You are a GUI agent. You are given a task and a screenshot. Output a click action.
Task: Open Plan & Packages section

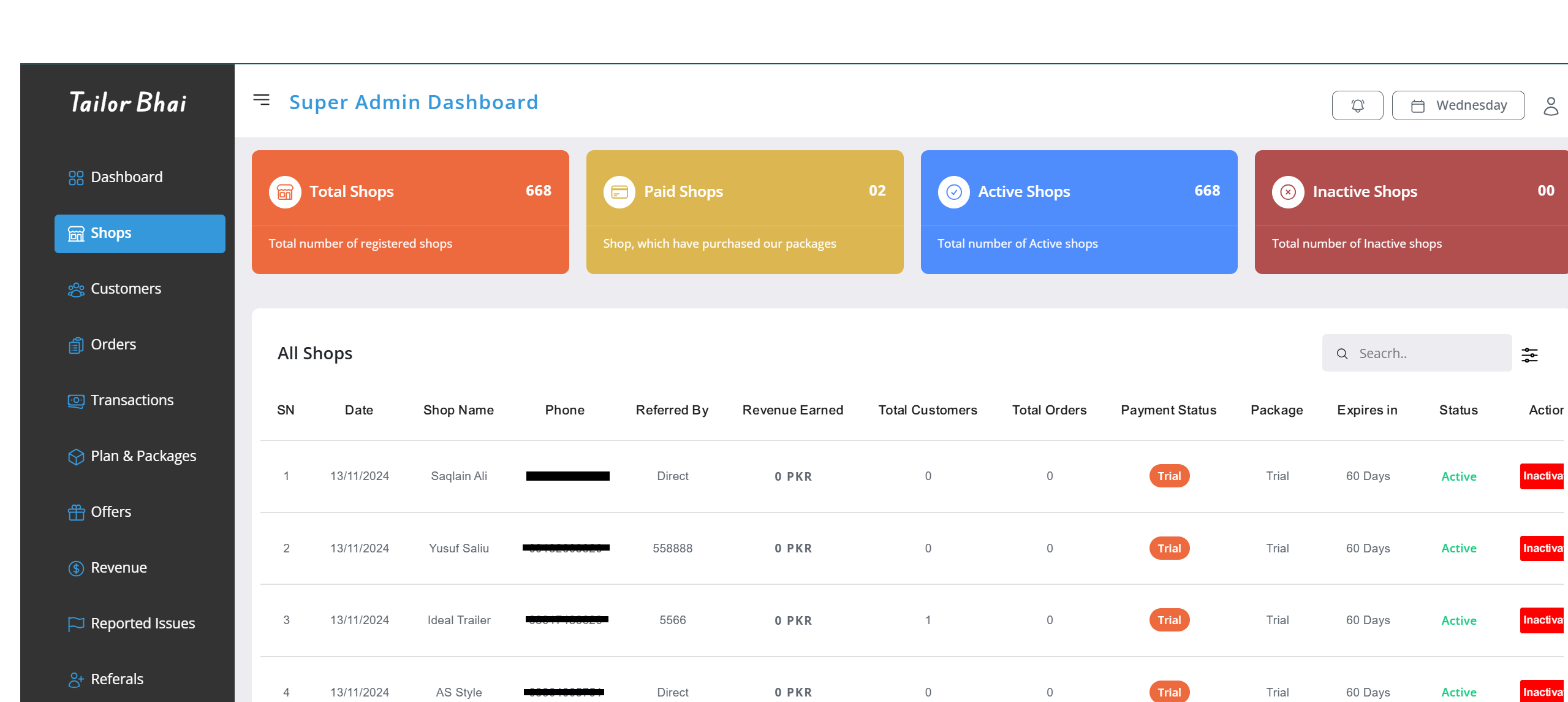143,456
